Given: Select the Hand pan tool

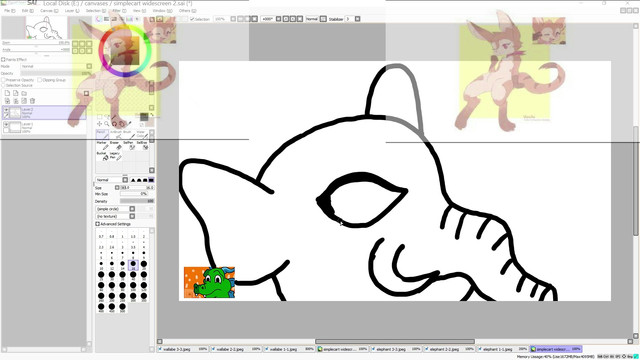Looking at the screenshot, I should [x=122, y=124].
